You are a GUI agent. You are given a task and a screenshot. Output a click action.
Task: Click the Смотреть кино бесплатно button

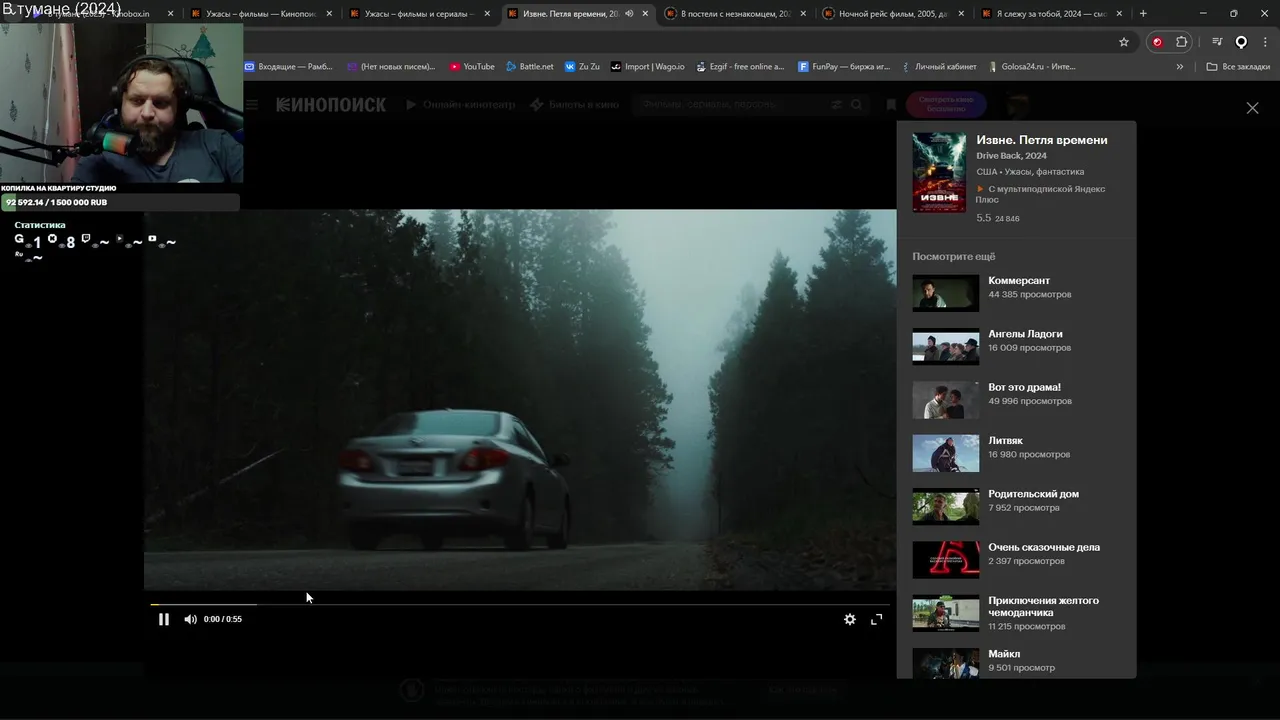[x=946, y=105]
